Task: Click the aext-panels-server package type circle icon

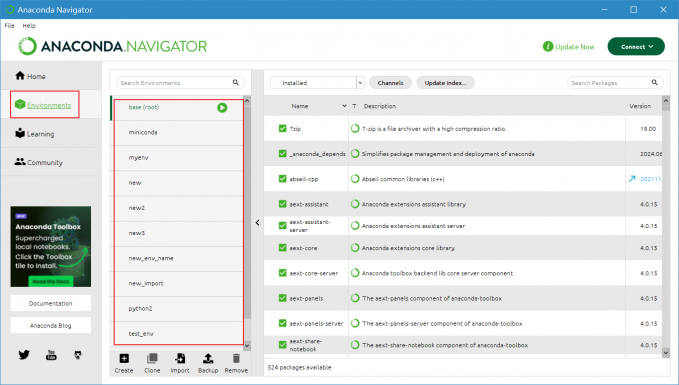Action: (355, 324)
